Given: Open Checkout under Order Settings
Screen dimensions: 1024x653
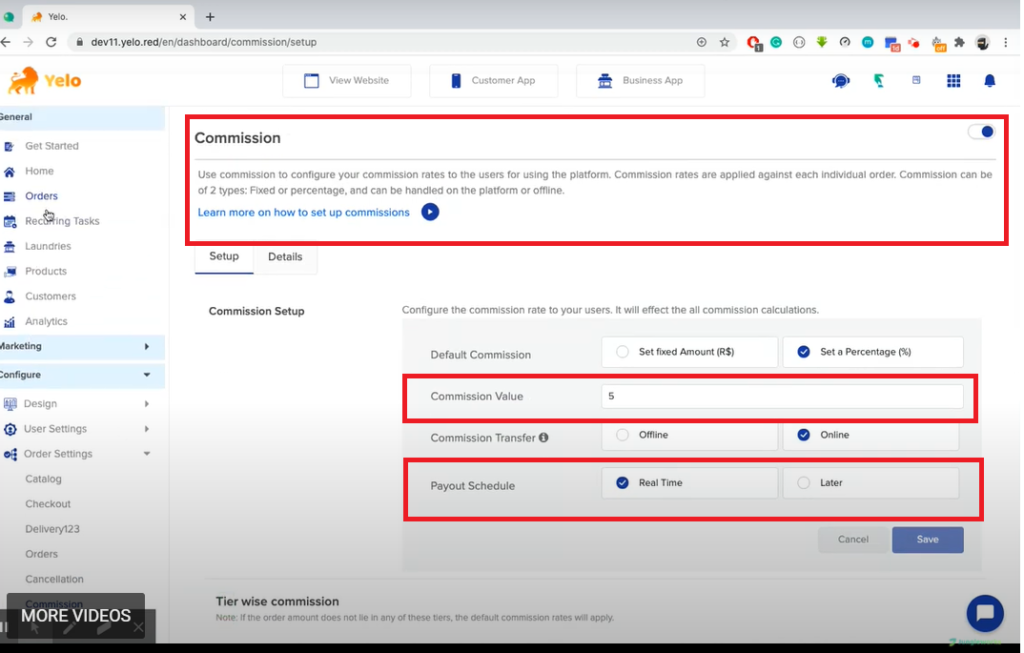Looking at the screenshot, I should [x=48, y=504].
